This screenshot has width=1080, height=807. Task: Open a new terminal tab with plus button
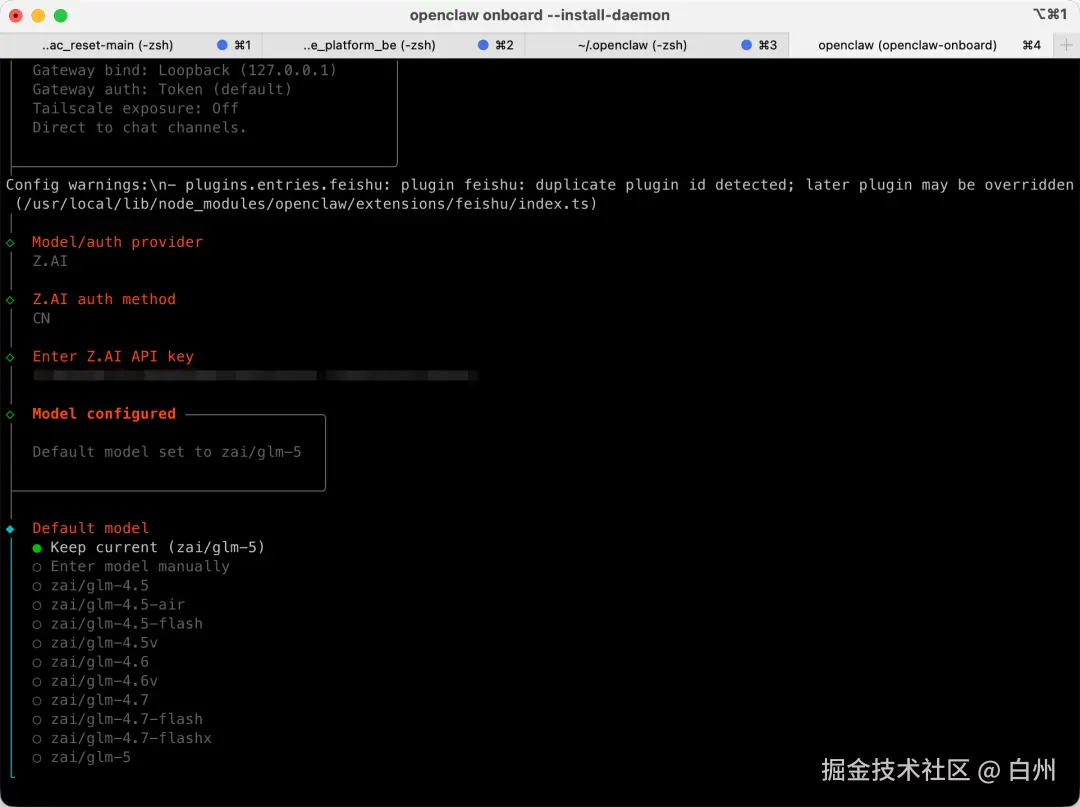1066,45
